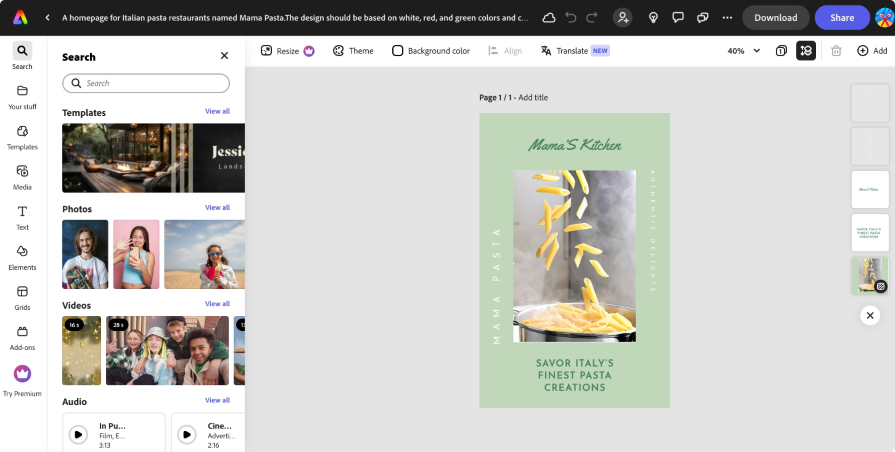This screenshot has height=452, width=895.
Task: View all Photos link
Action: (217, 208)
